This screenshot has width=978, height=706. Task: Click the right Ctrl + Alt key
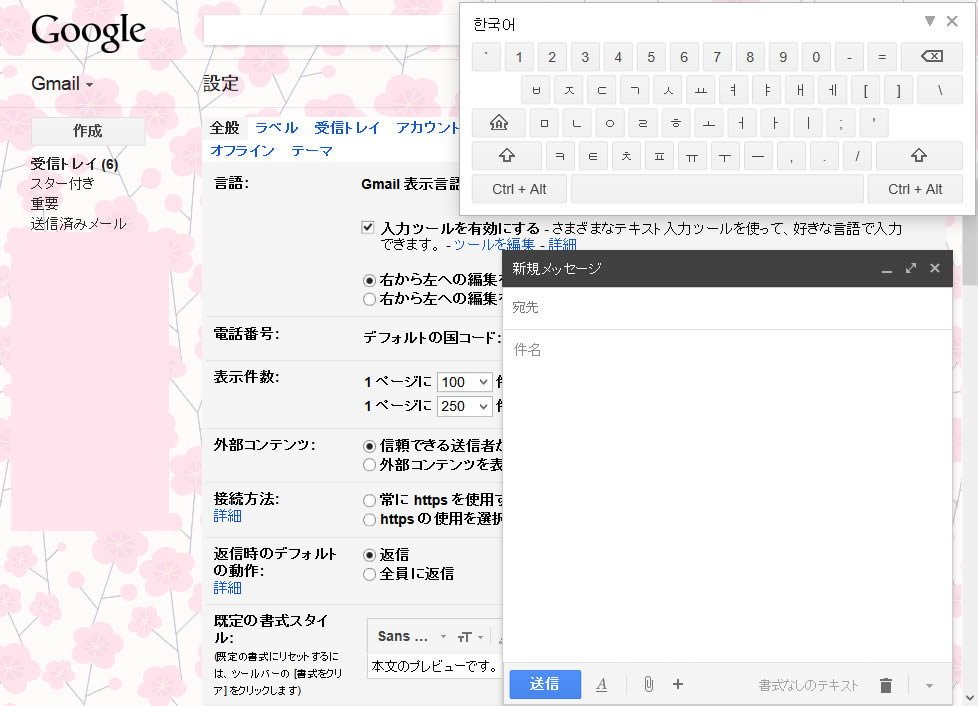(x=915, y=189)
